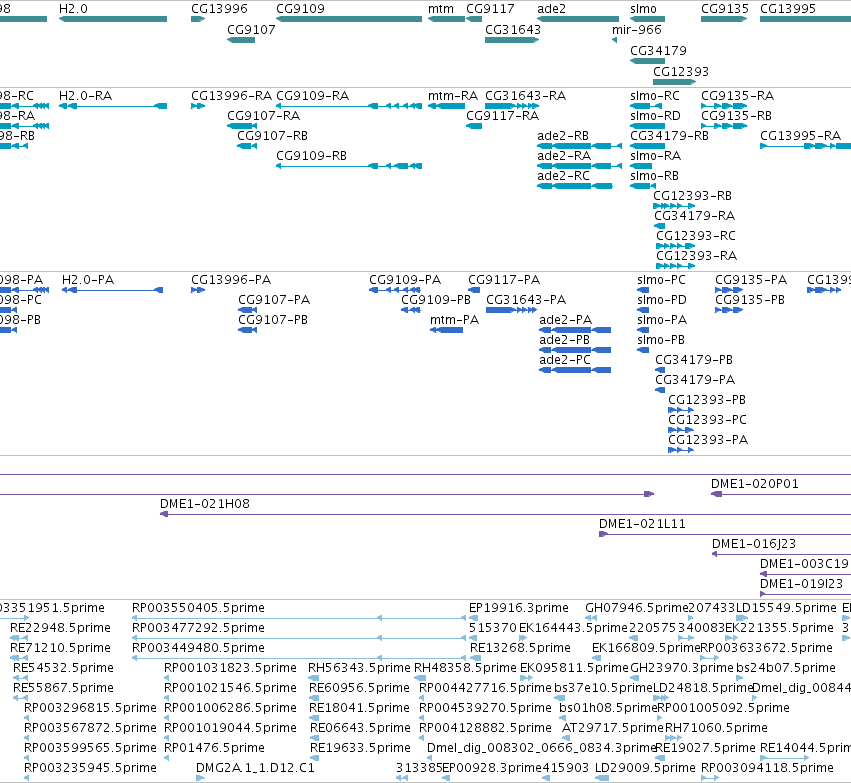Select the CG12393-RA transcript label
Image resolution: width=851 pixels, height=783 pixels.
pyautogui.click(x=697, y=256)
